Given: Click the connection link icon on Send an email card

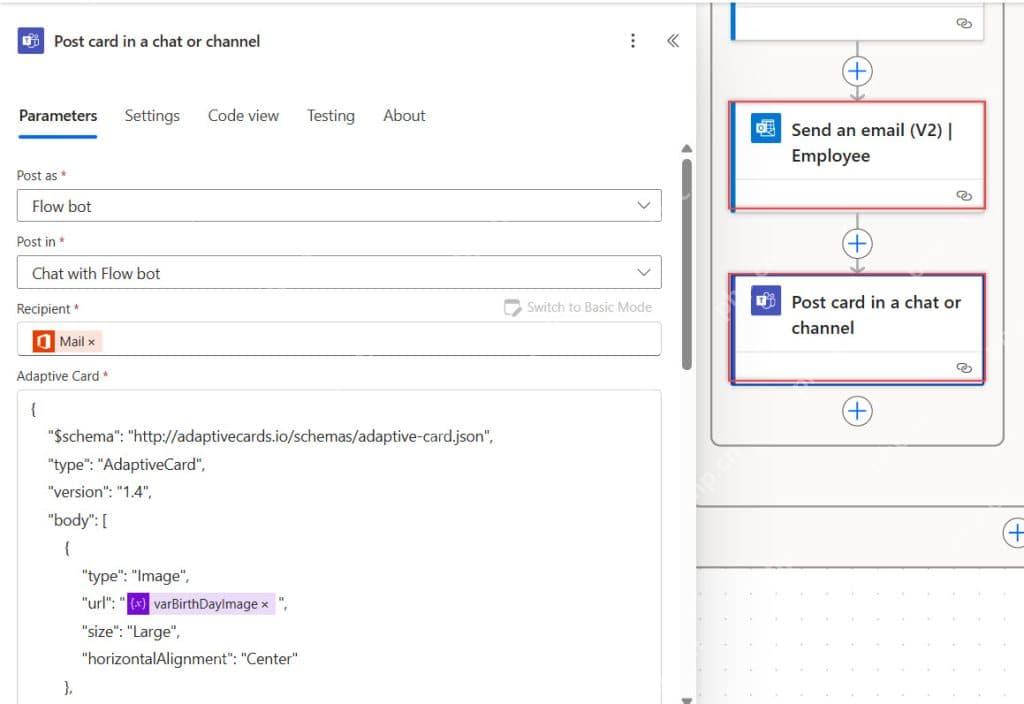Looking at the screenshot, I should tap(964, 195).
